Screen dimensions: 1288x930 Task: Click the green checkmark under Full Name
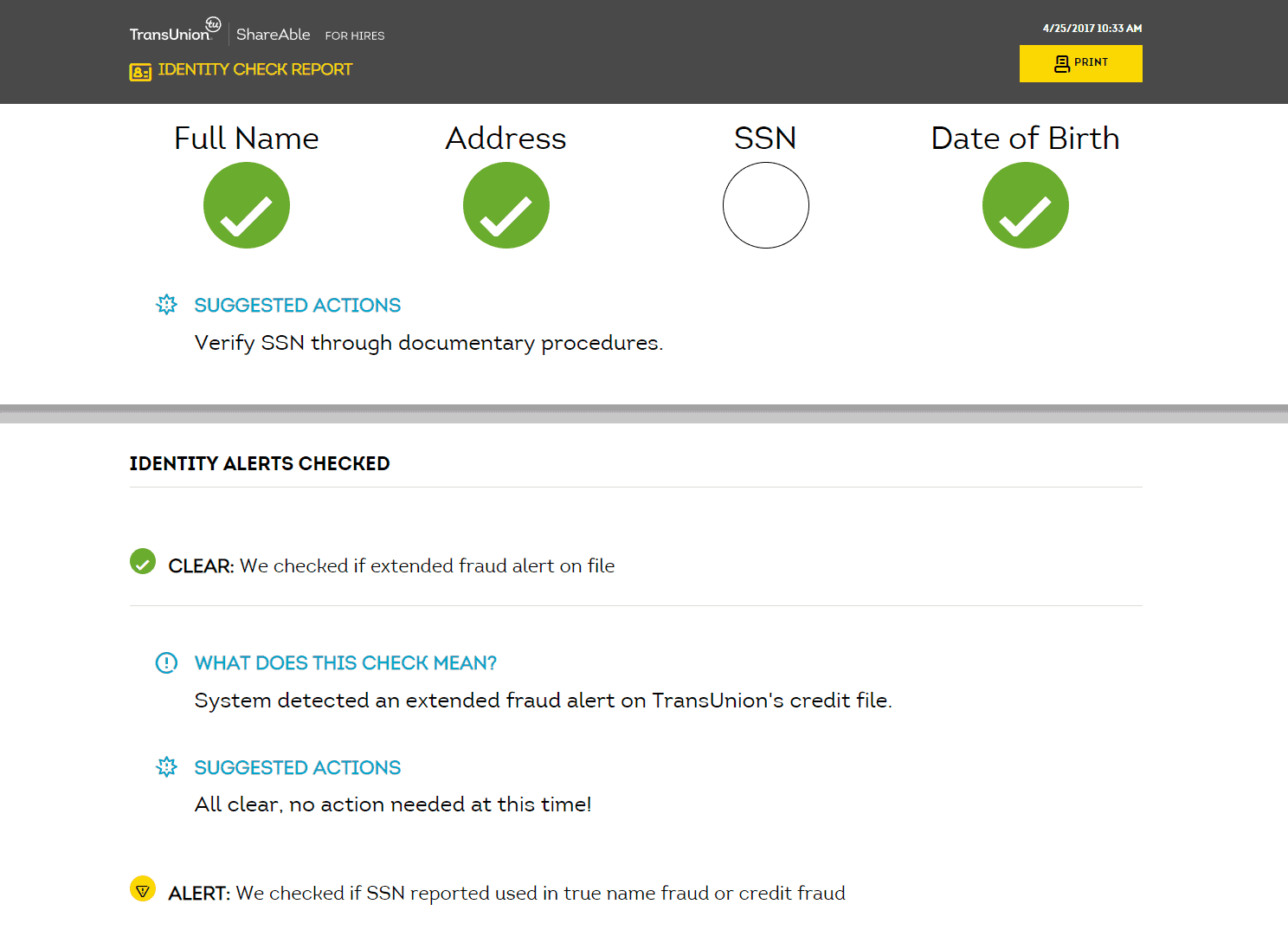click(246, 205)
